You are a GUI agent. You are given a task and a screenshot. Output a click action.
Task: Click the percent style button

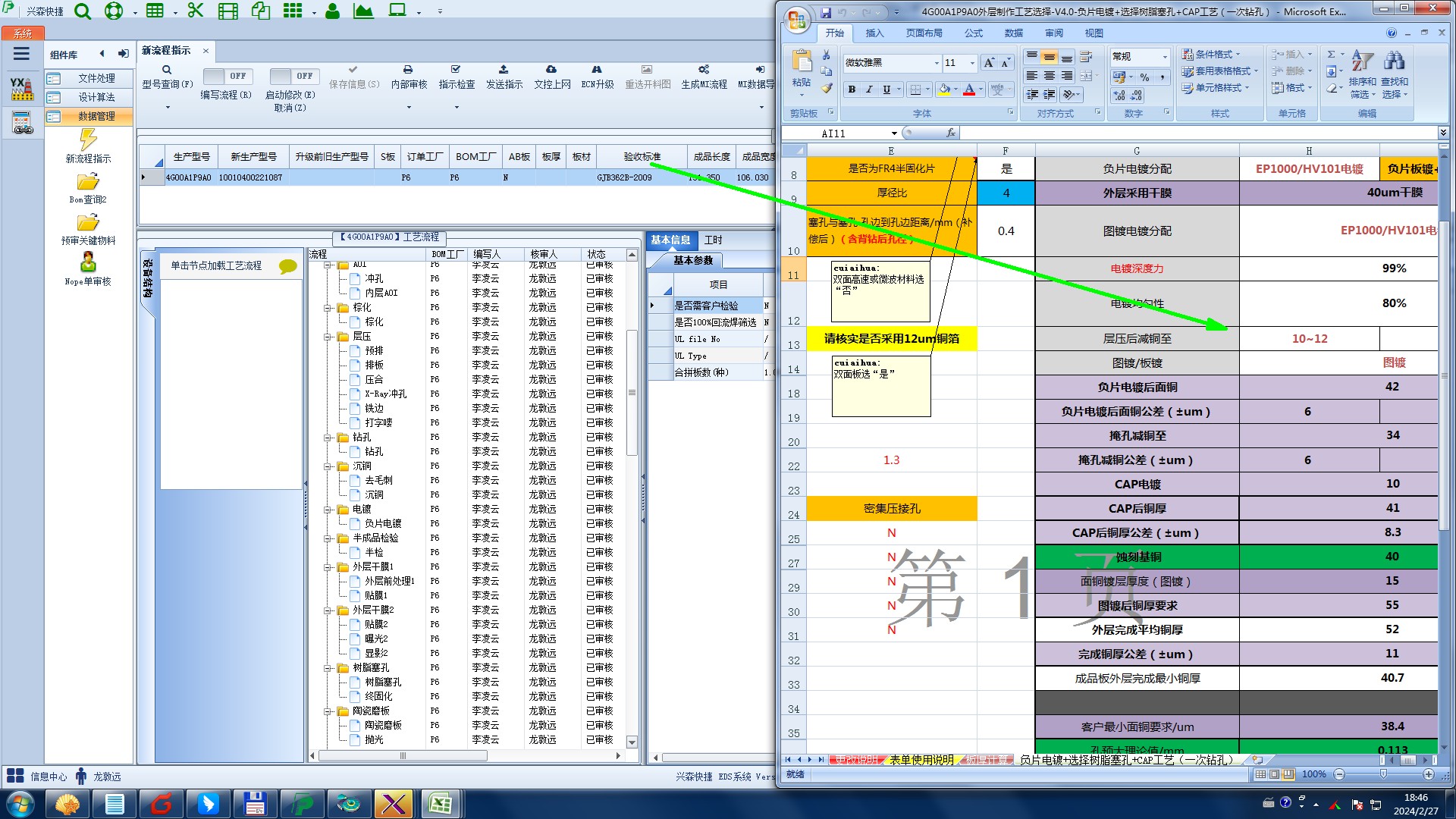tap(1144, 77)
